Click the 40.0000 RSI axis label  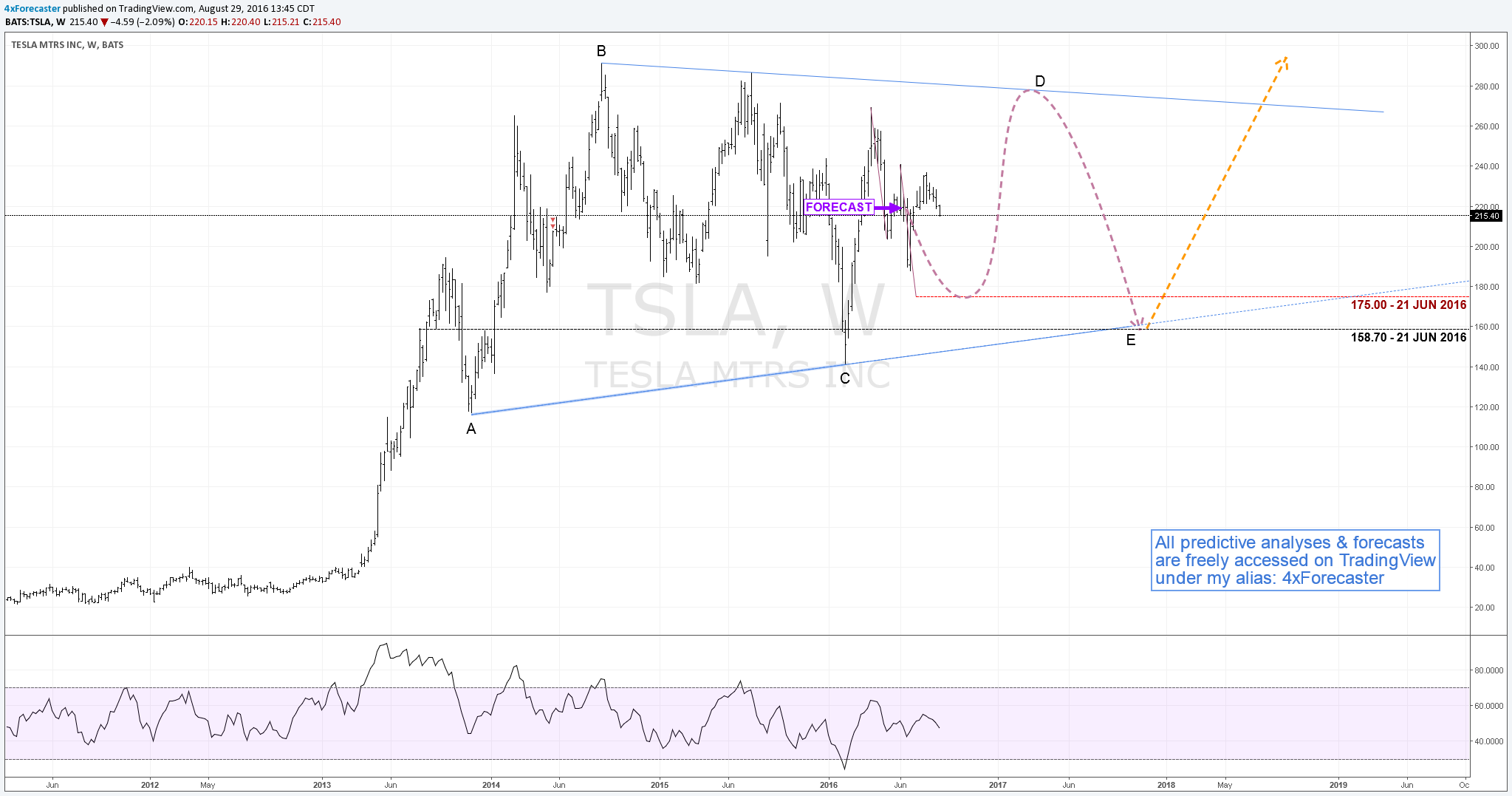coord(1488,741)
